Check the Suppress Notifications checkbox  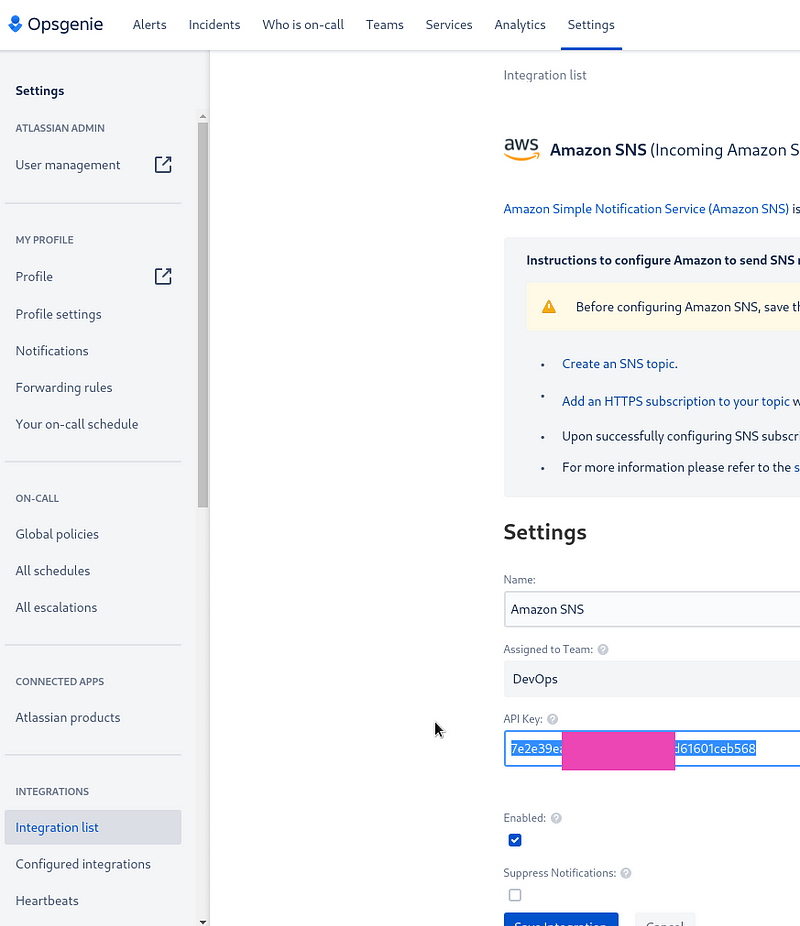point(515,895)
